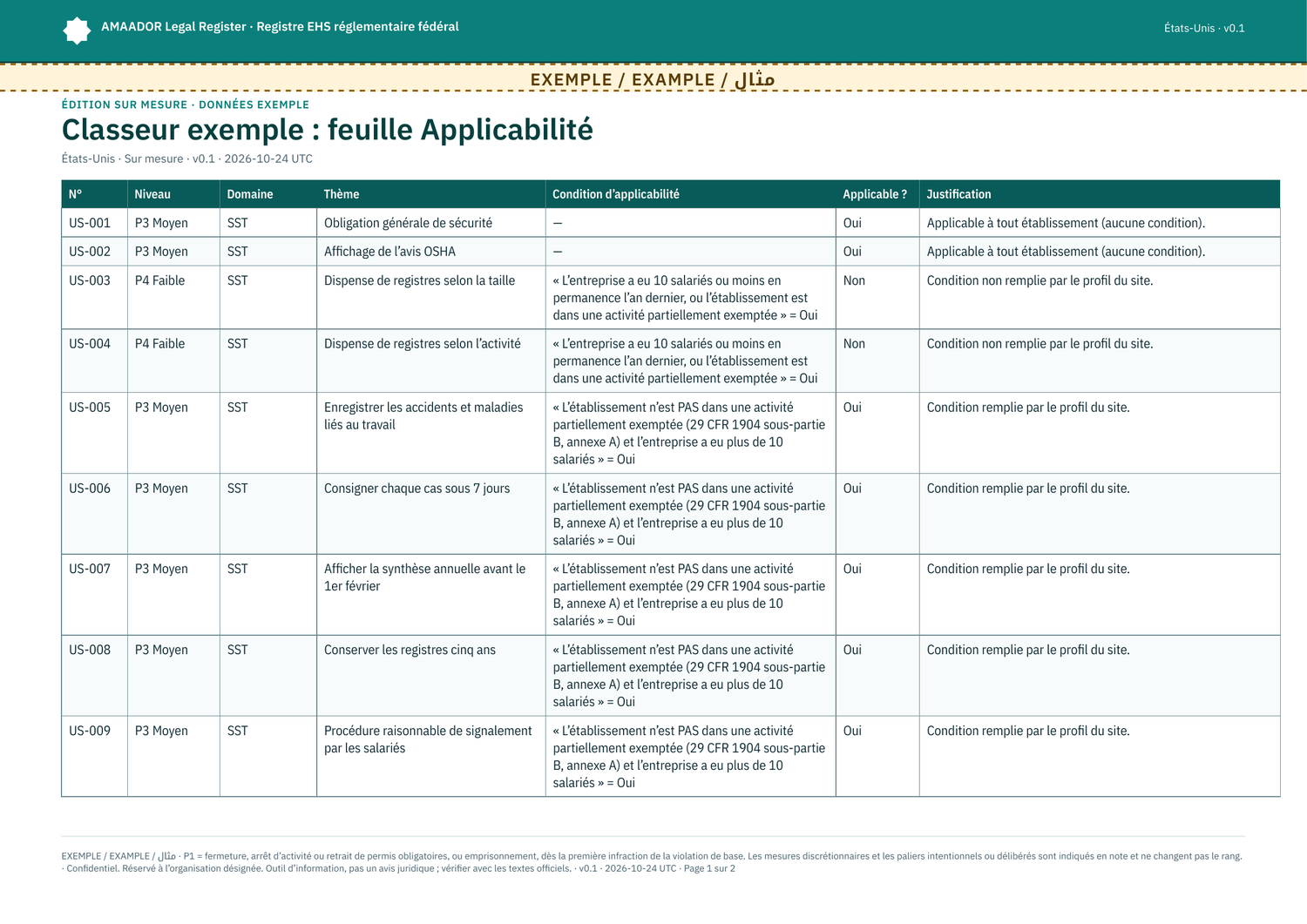Image resolution: width=1307 pixels, height=924 pixels.
Task: Click "P4 Faible" in the US-003 row
Action: point(159,280)
